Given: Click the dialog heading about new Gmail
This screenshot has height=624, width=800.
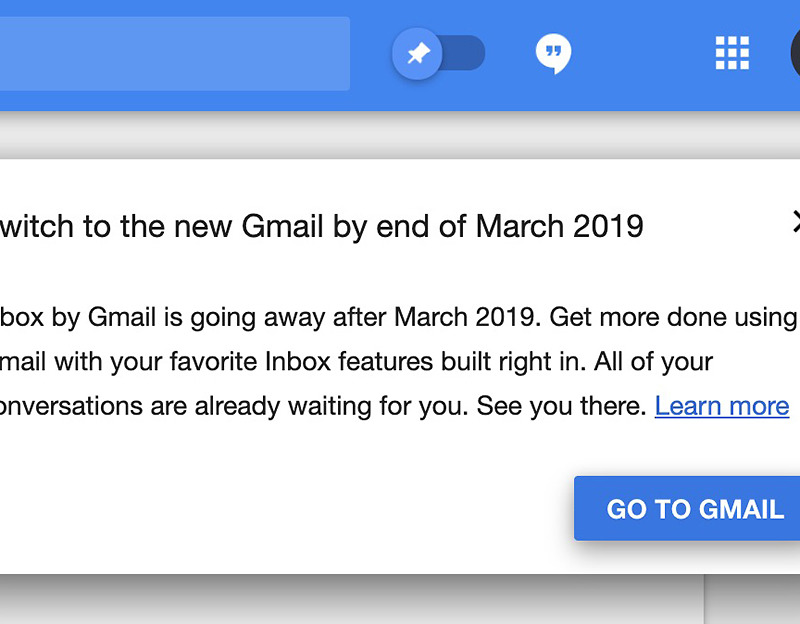Looking at the screenshot, I should click(x=320, y=226).
